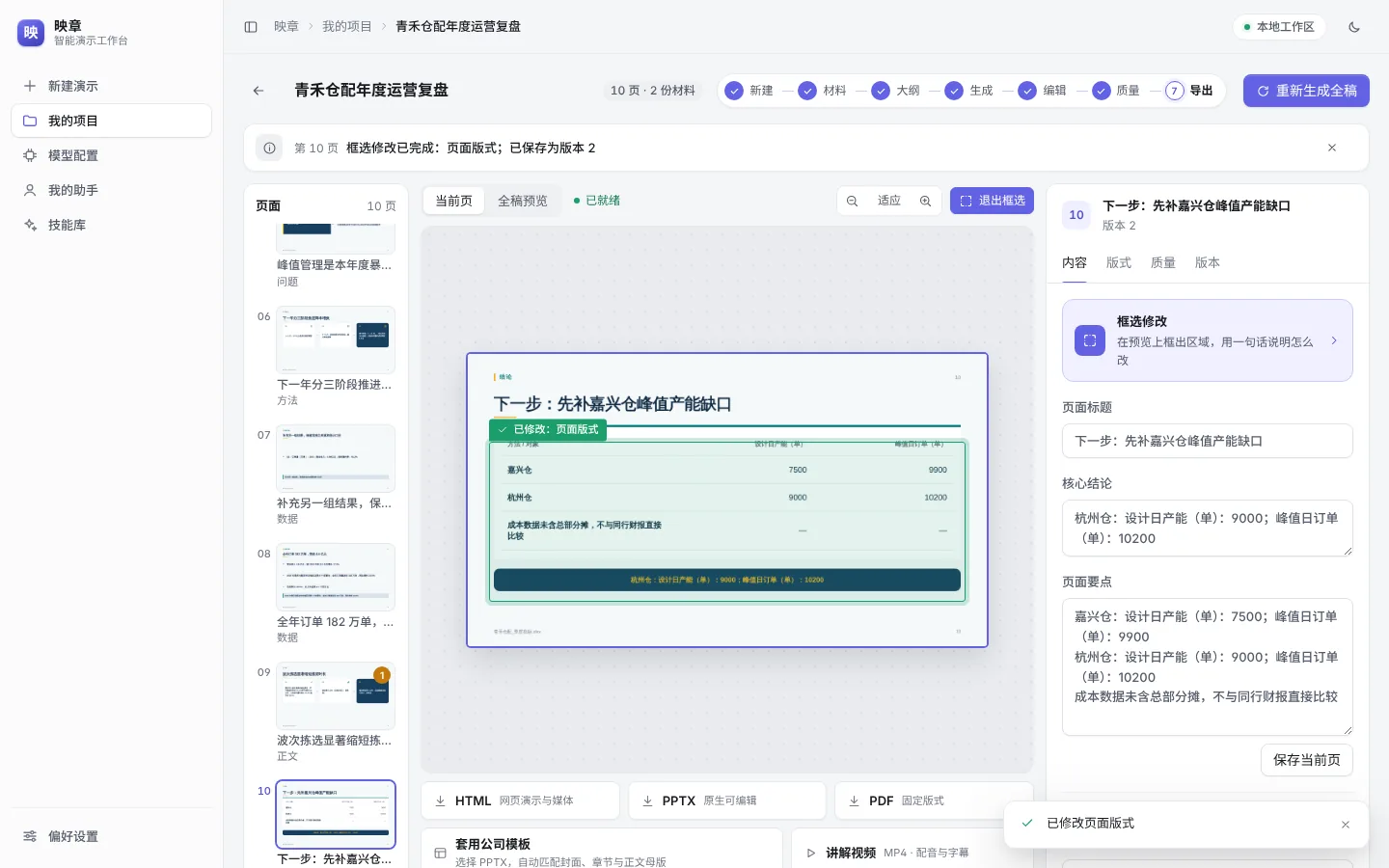Open 偏好设置 at the sidebar bottom
Image resolution: width=1389 pixels, height=868 pixels.
click(112, 836)
